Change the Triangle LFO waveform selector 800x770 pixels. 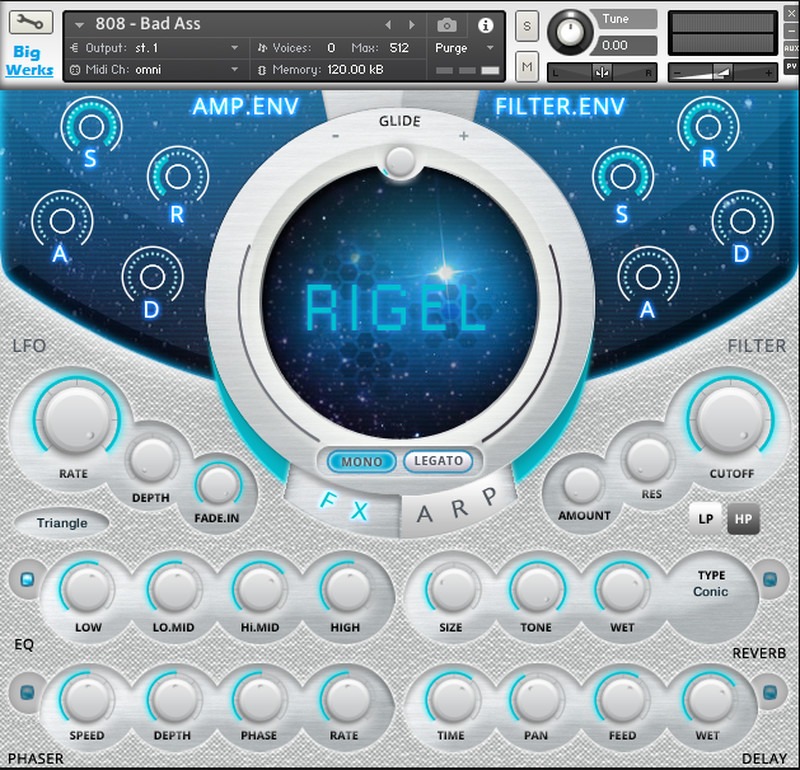62,523
